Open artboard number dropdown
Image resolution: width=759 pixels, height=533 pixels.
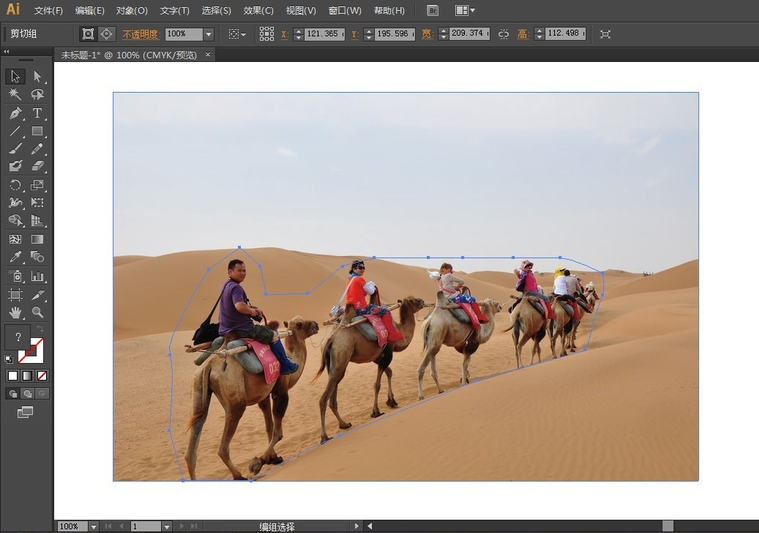[x=167, y=526]
